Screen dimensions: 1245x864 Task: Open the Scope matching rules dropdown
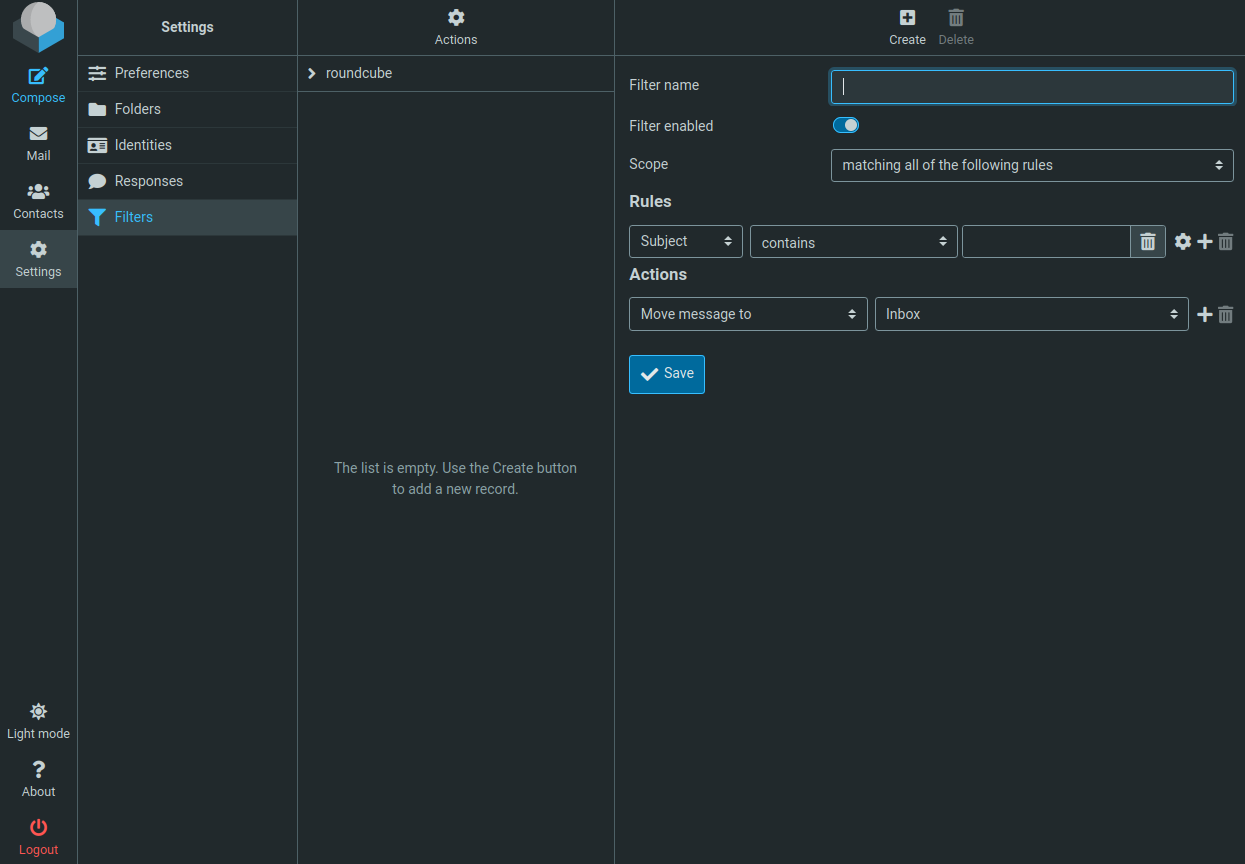tap(1031, 165)
